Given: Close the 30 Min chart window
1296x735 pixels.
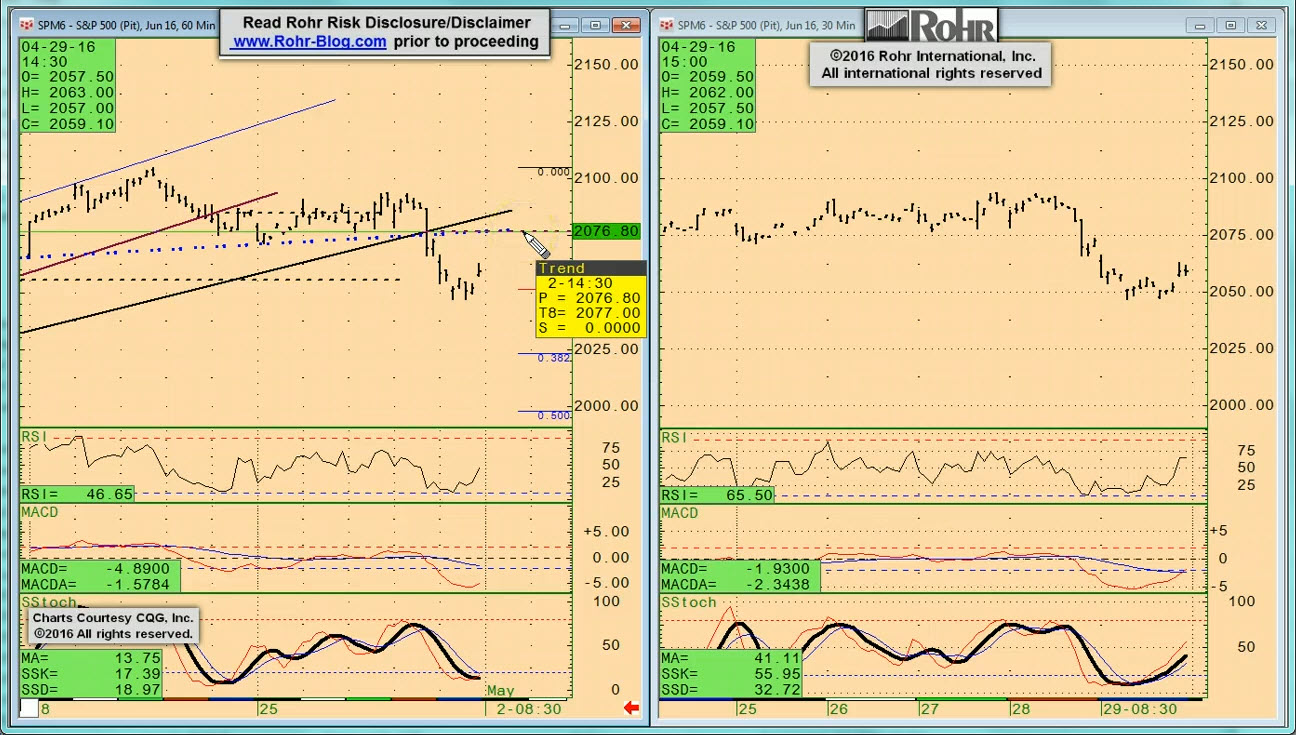Looking at the screenshot, I should point(1264,25).
